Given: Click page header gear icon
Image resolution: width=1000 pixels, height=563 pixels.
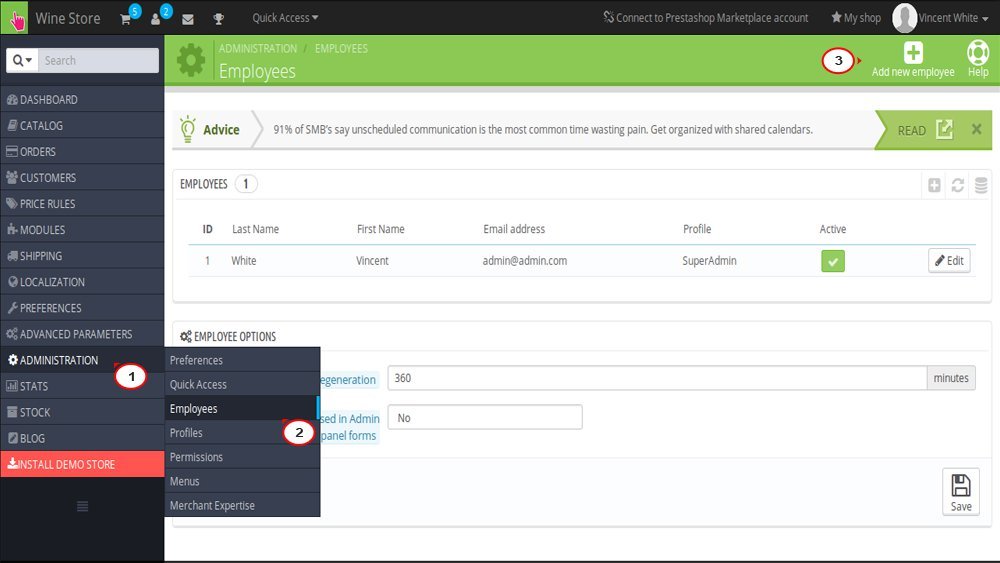Looking at the screenshot, I should pyautogui.click(x=191, y=61).
